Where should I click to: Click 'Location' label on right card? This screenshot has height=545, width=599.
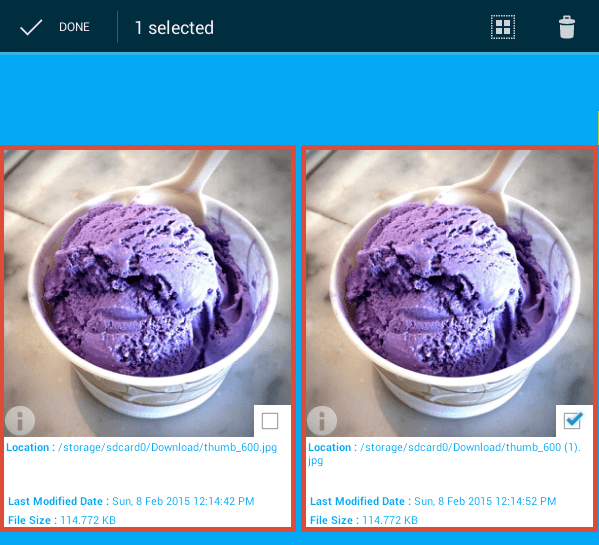click(330, 447)
